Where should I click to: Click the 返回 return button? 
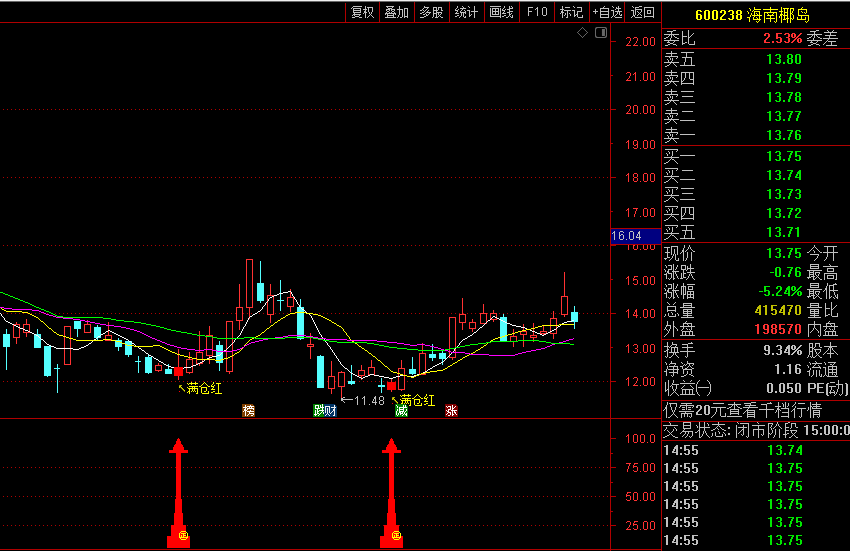[x=642, y=12]
